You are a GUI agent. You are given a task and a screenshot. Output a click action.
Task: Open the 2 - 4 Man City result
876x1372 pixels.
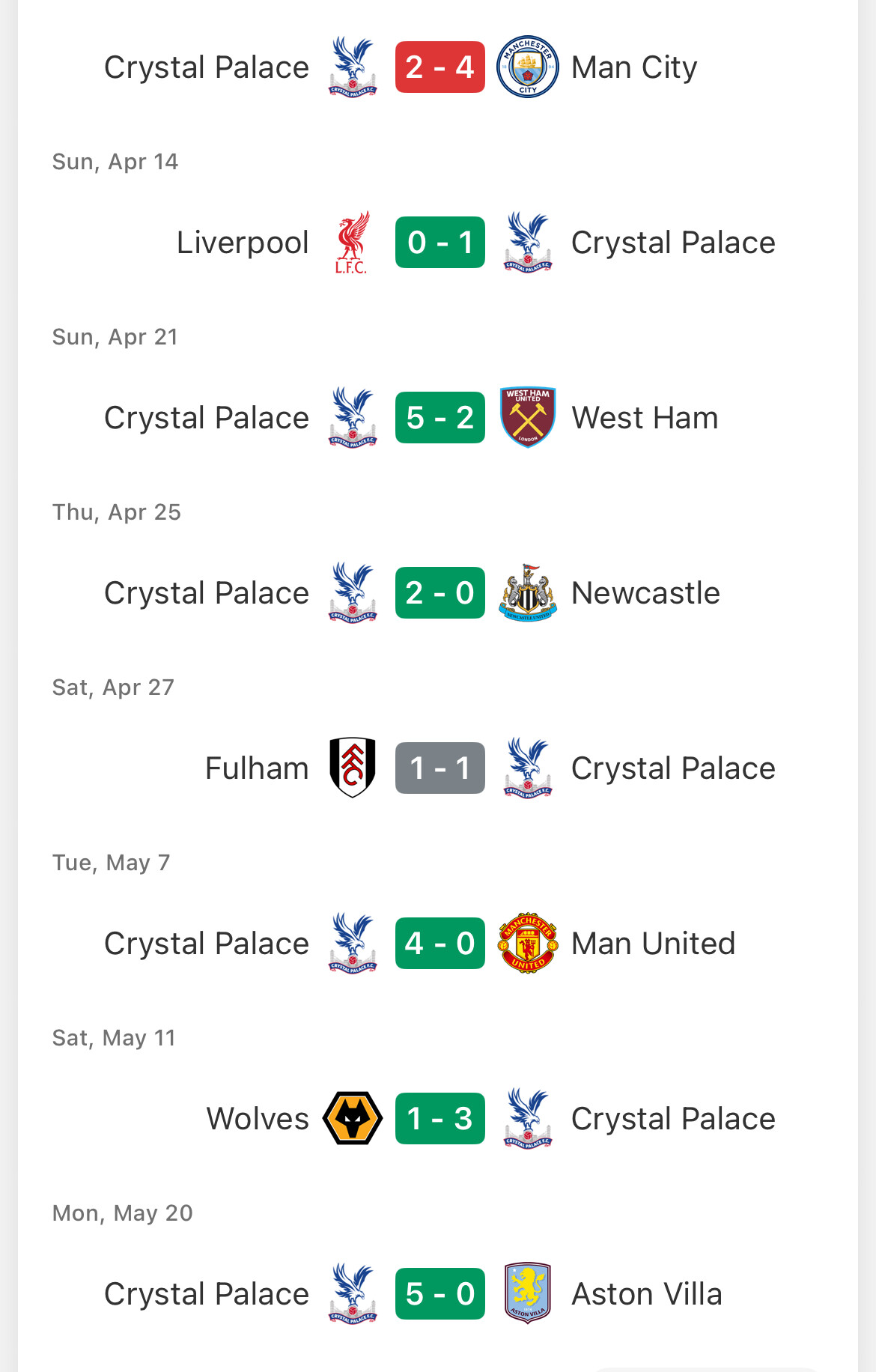(440, 67)
